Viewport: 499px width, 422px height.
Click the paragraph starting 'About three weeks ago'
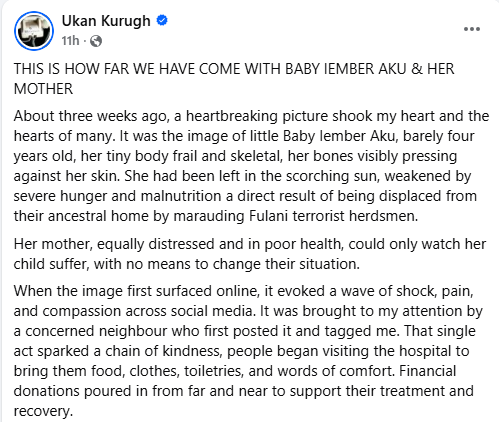[x=252, y=166]
